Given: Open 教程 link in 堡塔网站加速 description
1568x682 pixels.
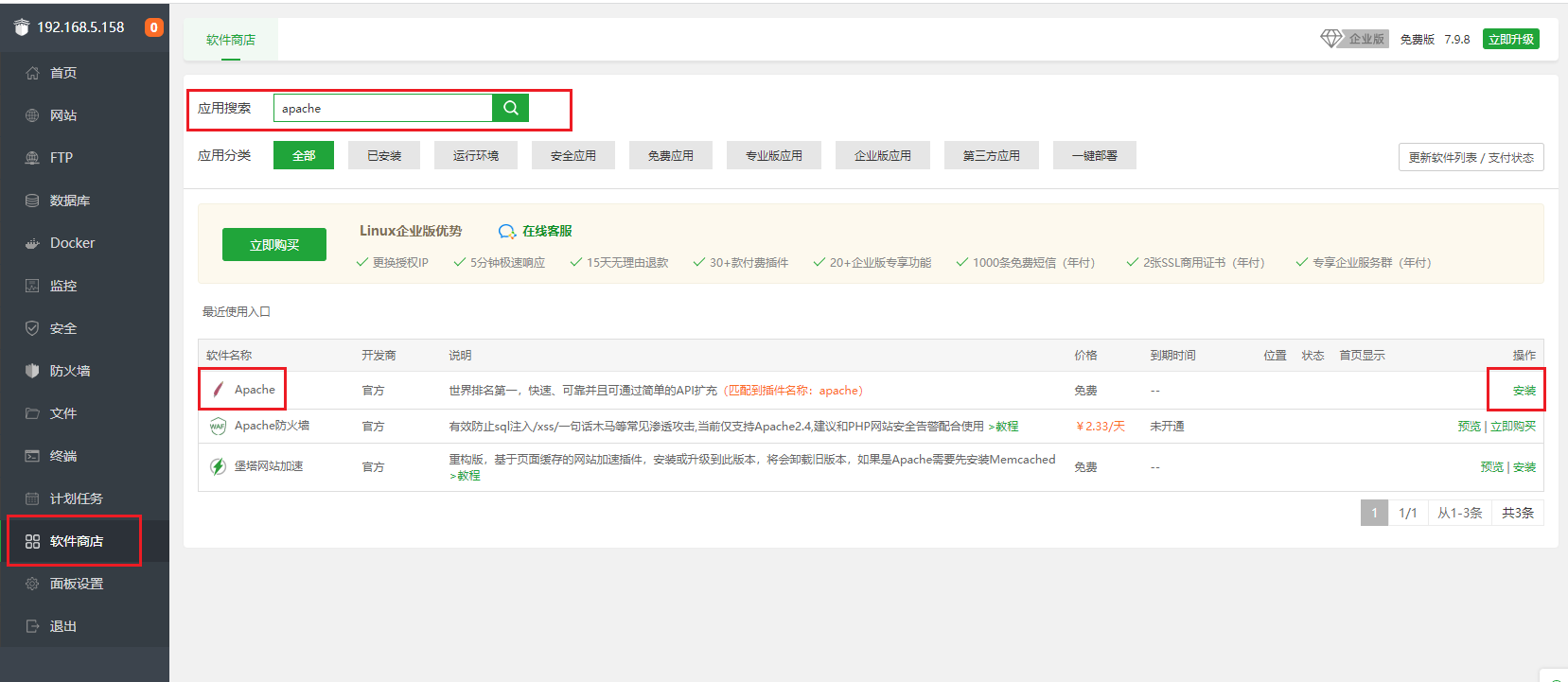Looking at the screenshot, I should pos(466,476).
